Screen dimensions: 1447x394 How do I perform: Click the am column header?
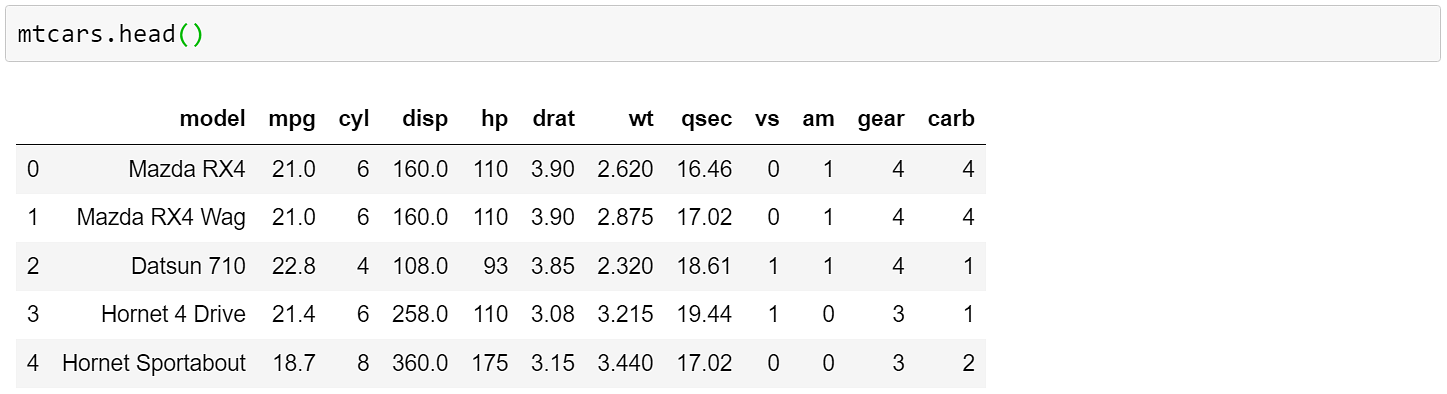818,119
